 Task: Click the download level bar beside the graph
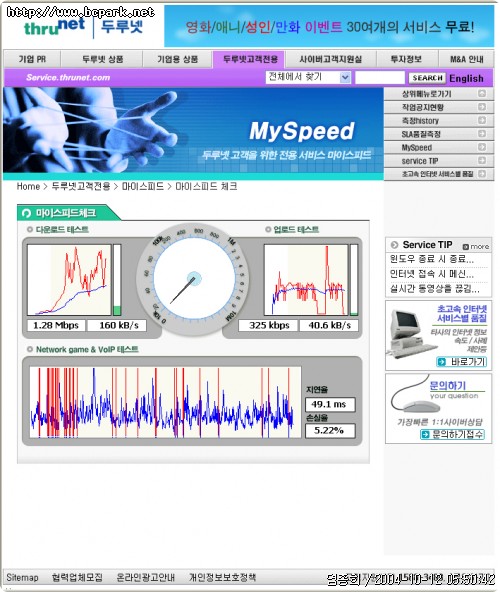(117, 280)
